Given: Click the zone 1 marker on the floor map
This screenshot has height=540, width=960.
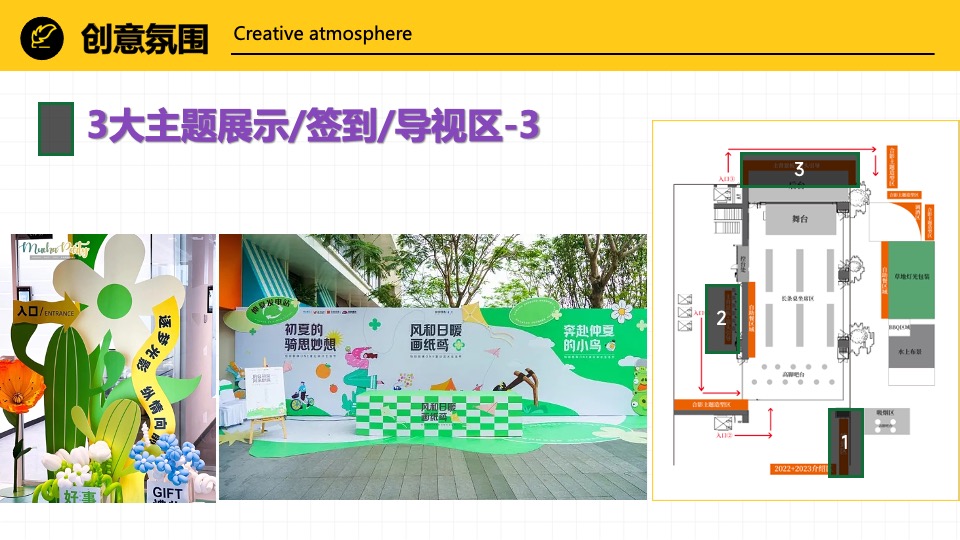Looking at the screenshot, I should pyautogui.click(x=844, y=441).
